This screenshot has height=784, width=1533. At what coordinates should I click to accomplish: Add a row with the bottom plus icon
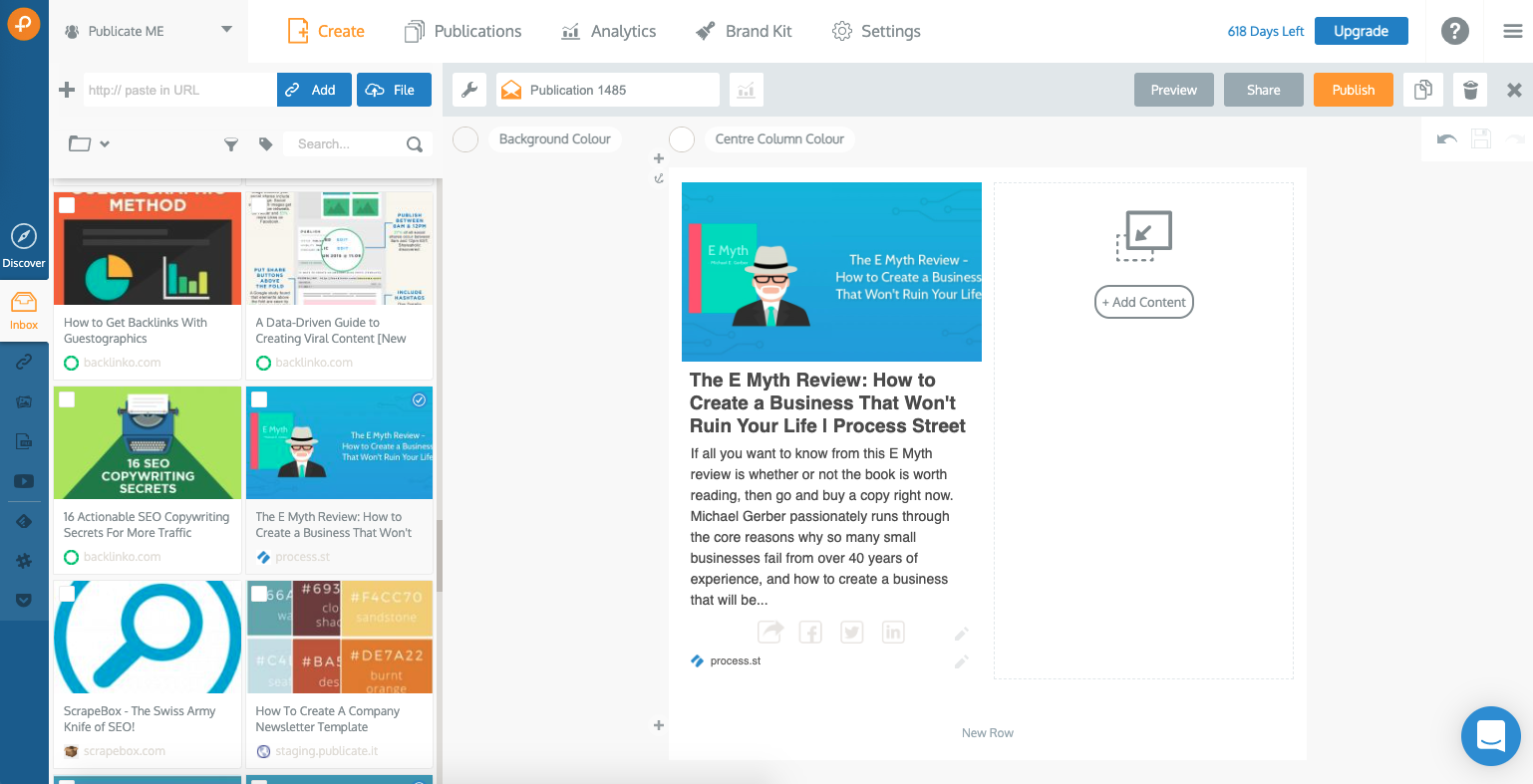pos(658,725)
